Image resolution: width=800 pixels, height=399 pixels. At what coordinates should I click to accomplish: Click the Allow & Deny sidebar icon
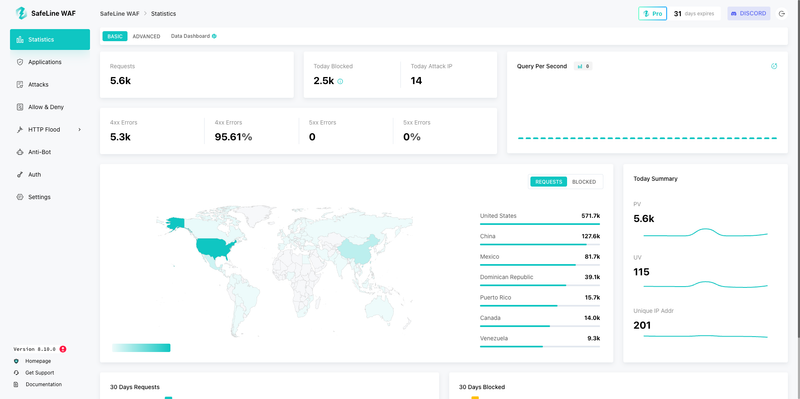click(x=20, y=107)
